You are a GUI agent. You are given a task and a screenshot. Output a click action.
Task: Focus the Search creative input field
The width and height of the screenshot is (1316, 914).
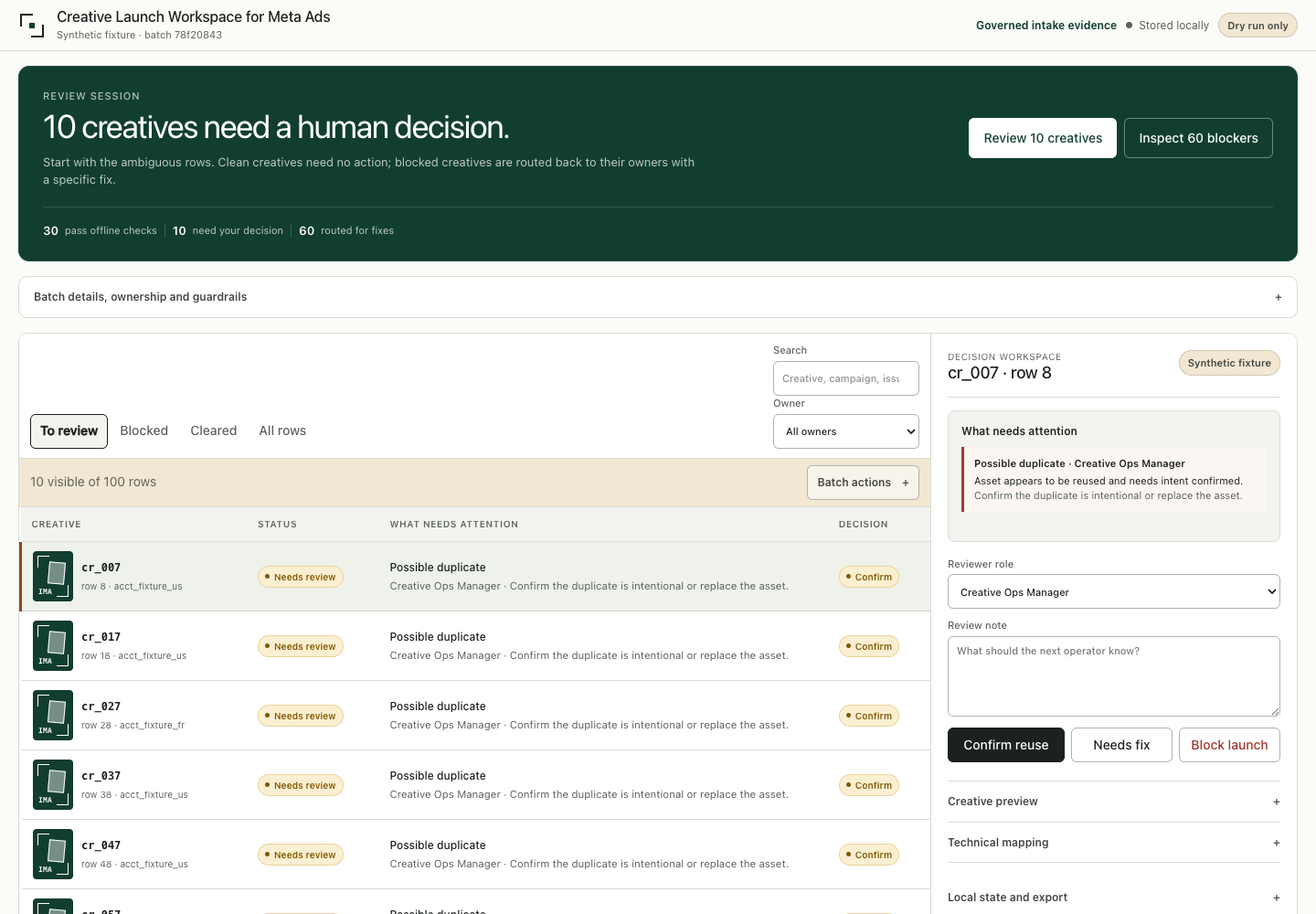(x=846, y=378)
